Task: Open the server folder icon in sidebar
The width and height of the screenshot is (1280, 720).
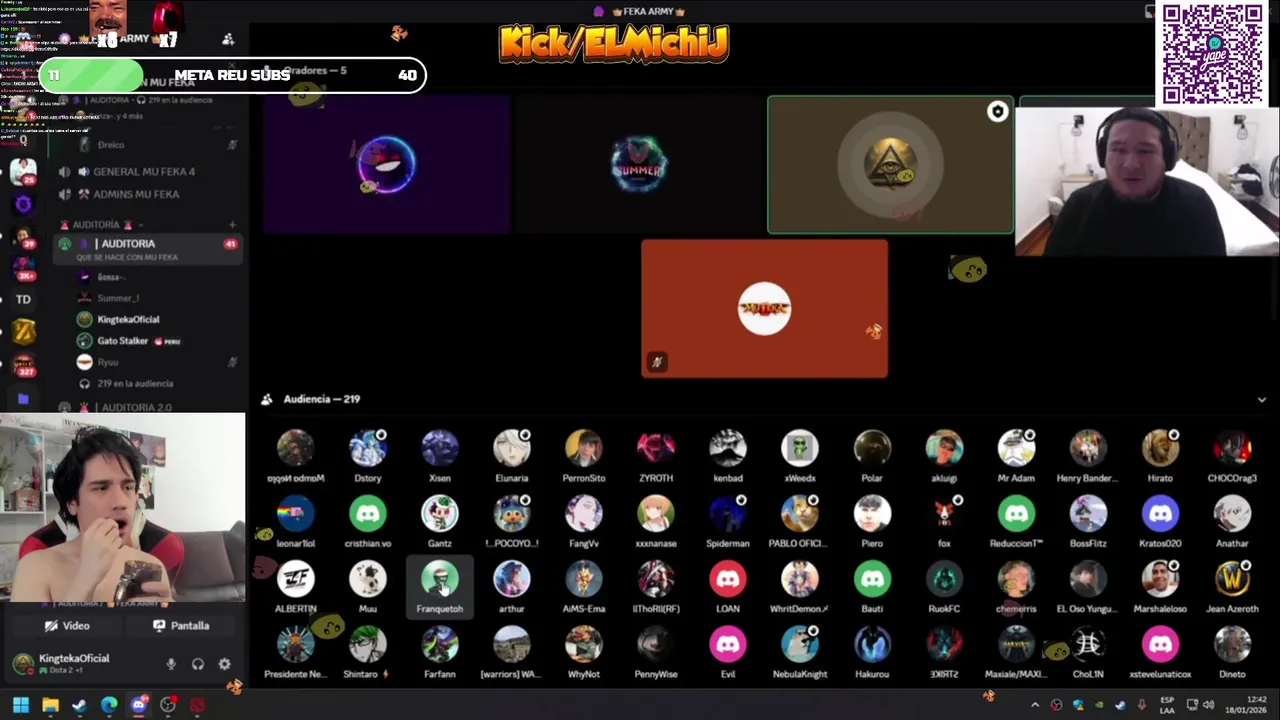Action: point(23,399)
